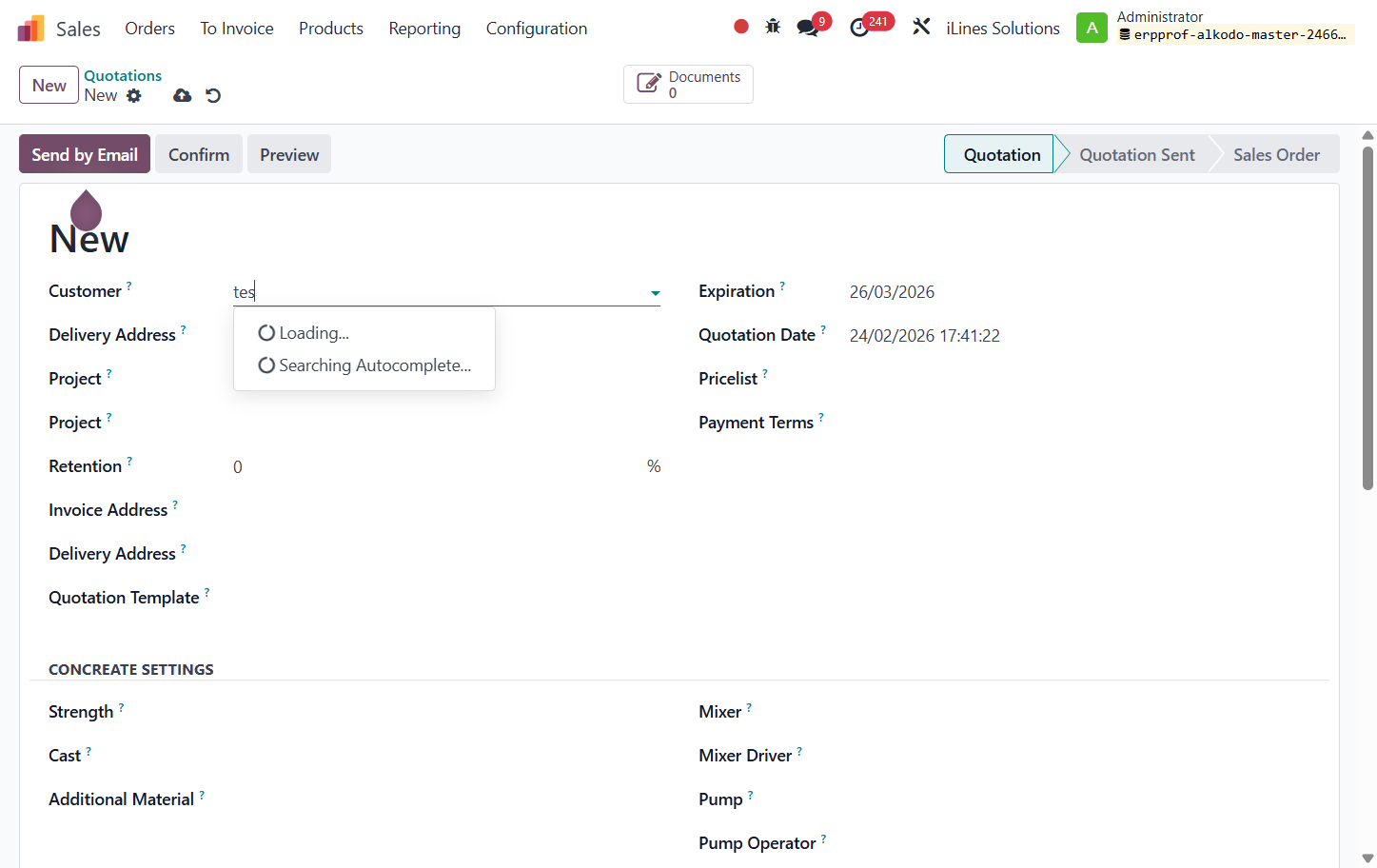Screen dimensions: 1377x868
Task: Open the Sales app home icon
Action: (31, 29)
